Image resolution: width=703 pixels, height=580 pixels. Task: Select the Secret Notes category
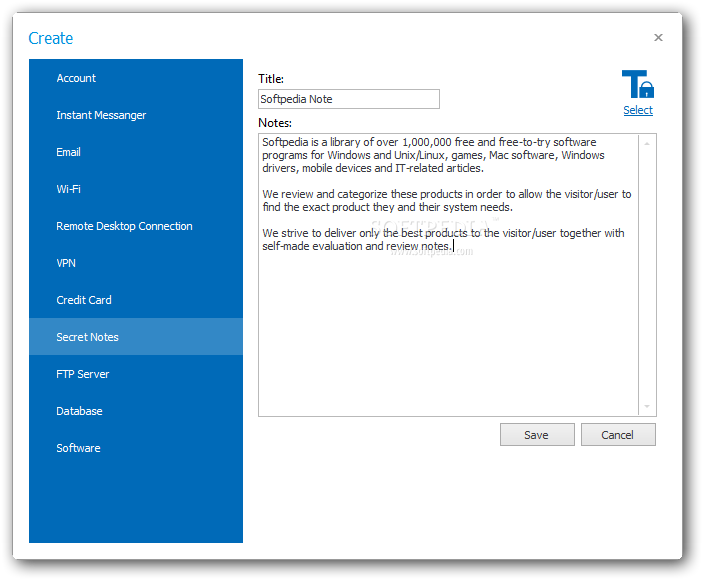(x=136, y=337)
